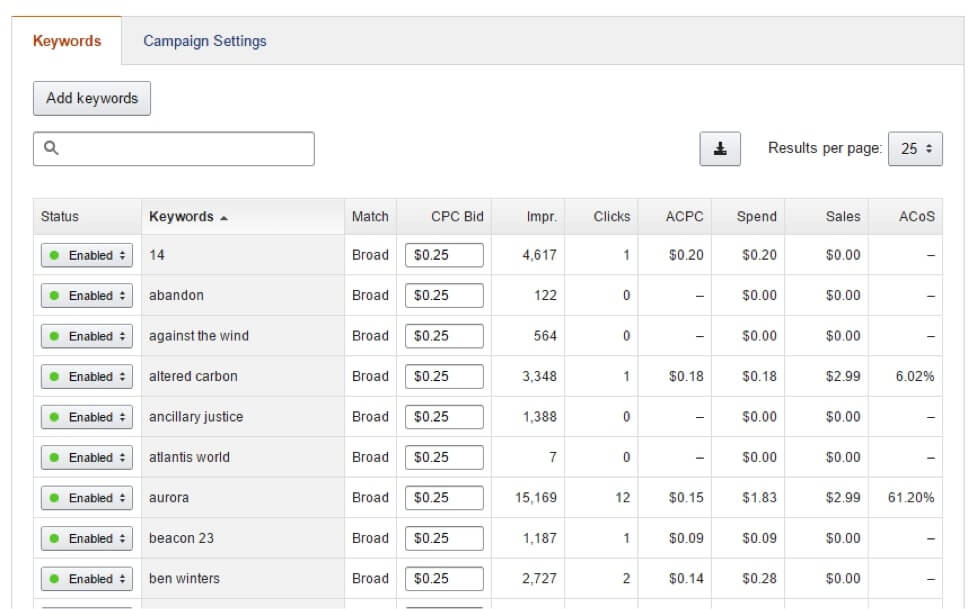Click the Spend column header
Image resolution: width=975 pixels, height=609 pixels.
click(756, 216)
